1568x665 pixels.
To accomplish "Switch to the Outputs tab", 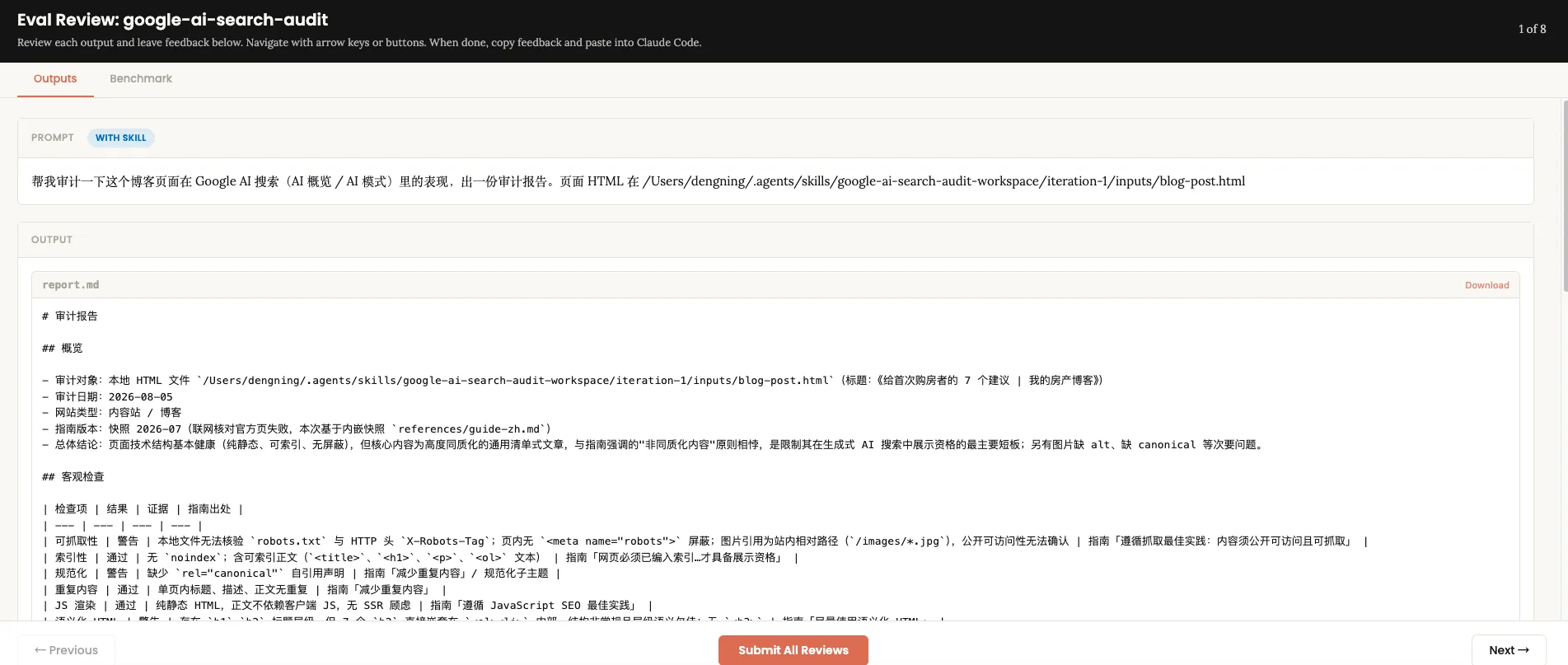I will coord(55,79).
